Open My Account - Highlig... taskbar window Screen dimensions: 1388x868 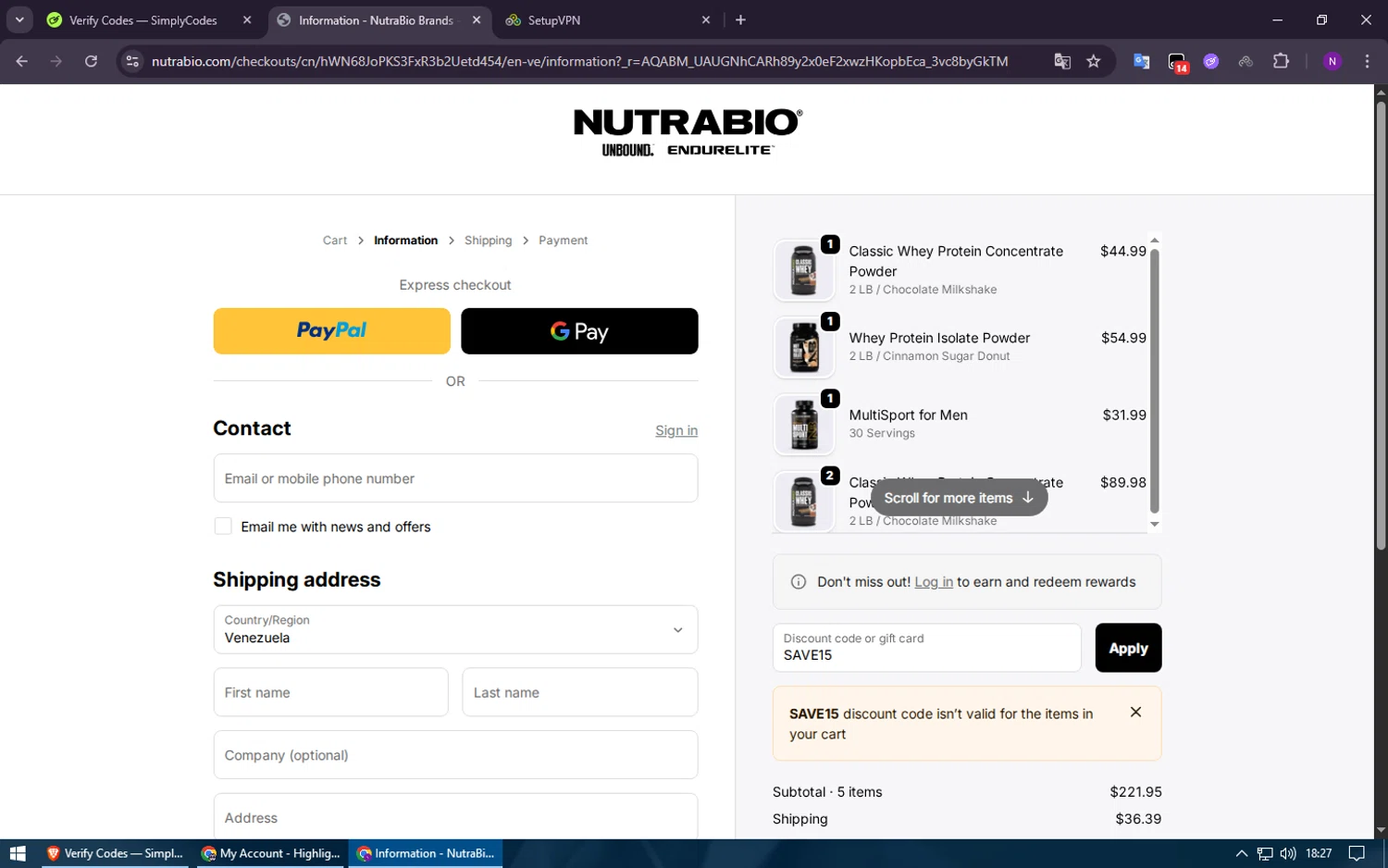[x=271, y=853]
